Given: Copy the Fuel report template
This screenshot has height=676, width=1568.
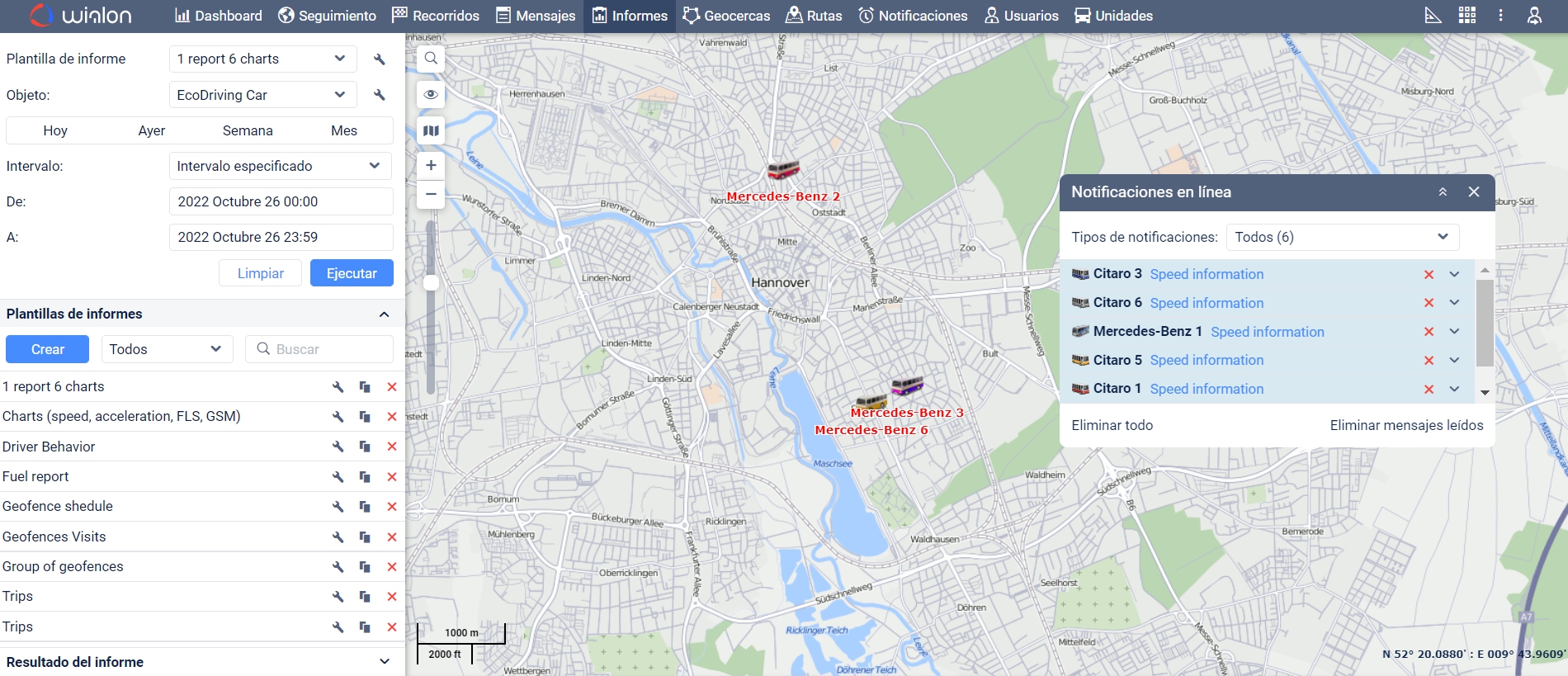Looking at the screenshot, I should pyautogui.click(x=365, y=477).
